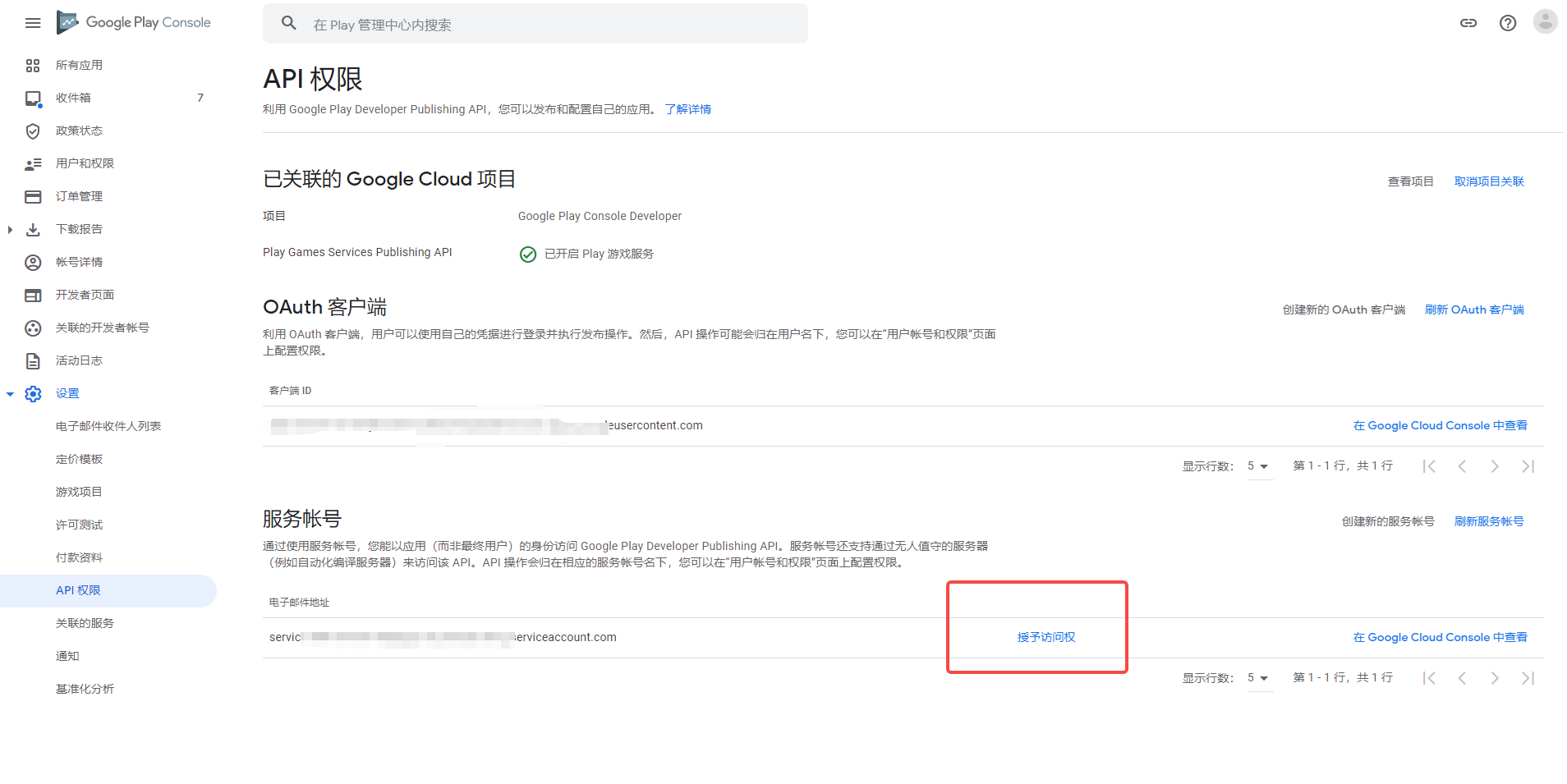
Task: Click the Google Play Console logo
Action: click(x=133, y=22)
